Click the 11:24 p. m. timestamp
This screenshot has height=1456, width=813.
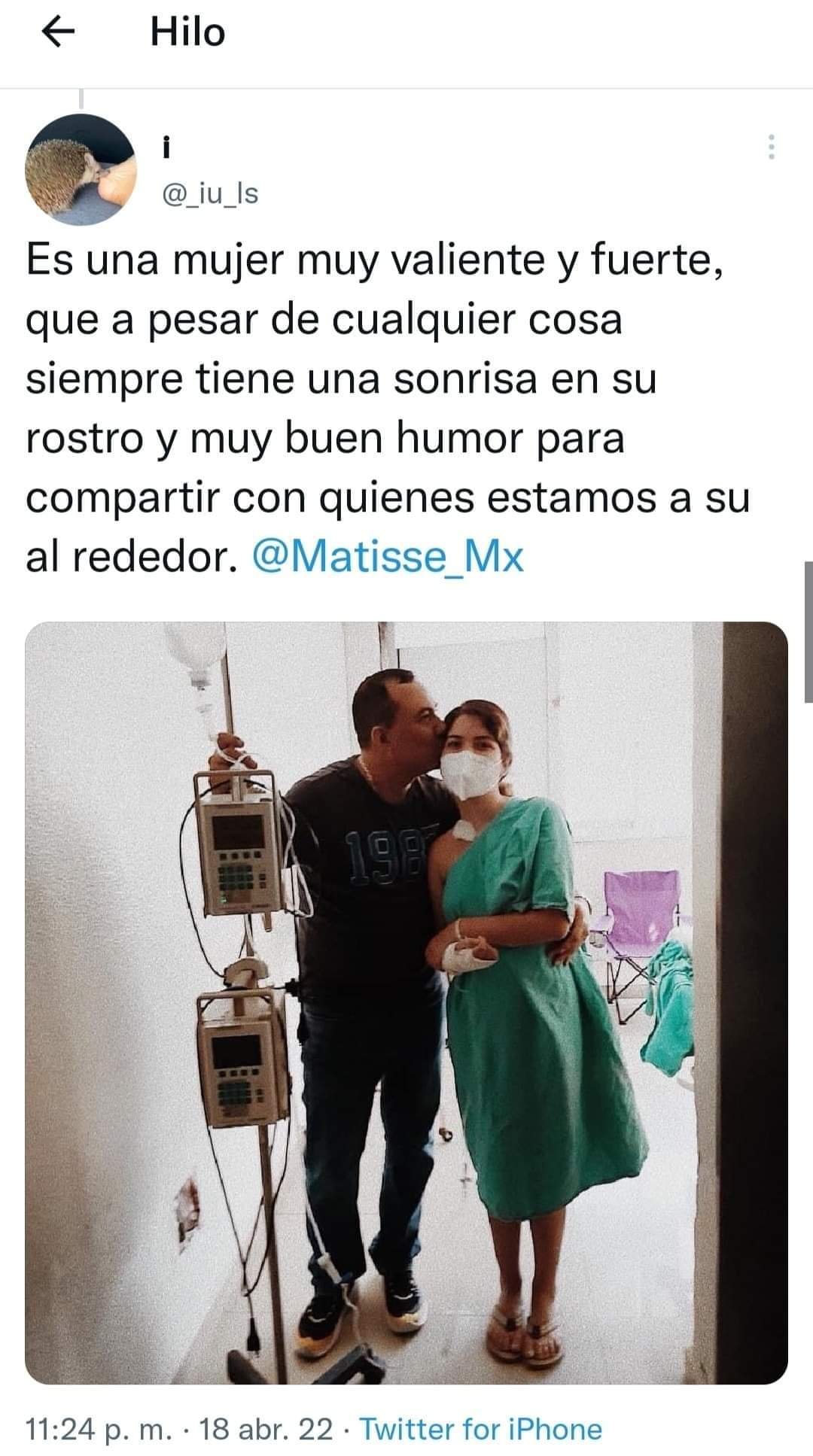pos(99,1429)
